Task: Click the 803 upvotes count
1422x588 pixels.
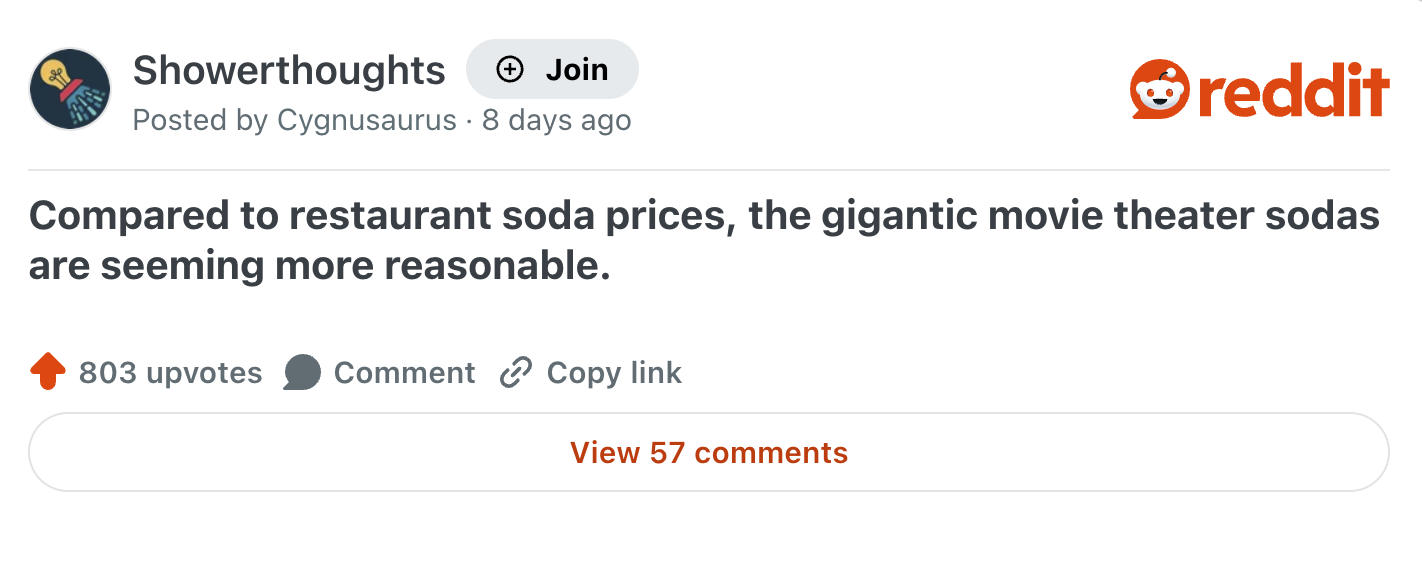Action: [170, 371]
